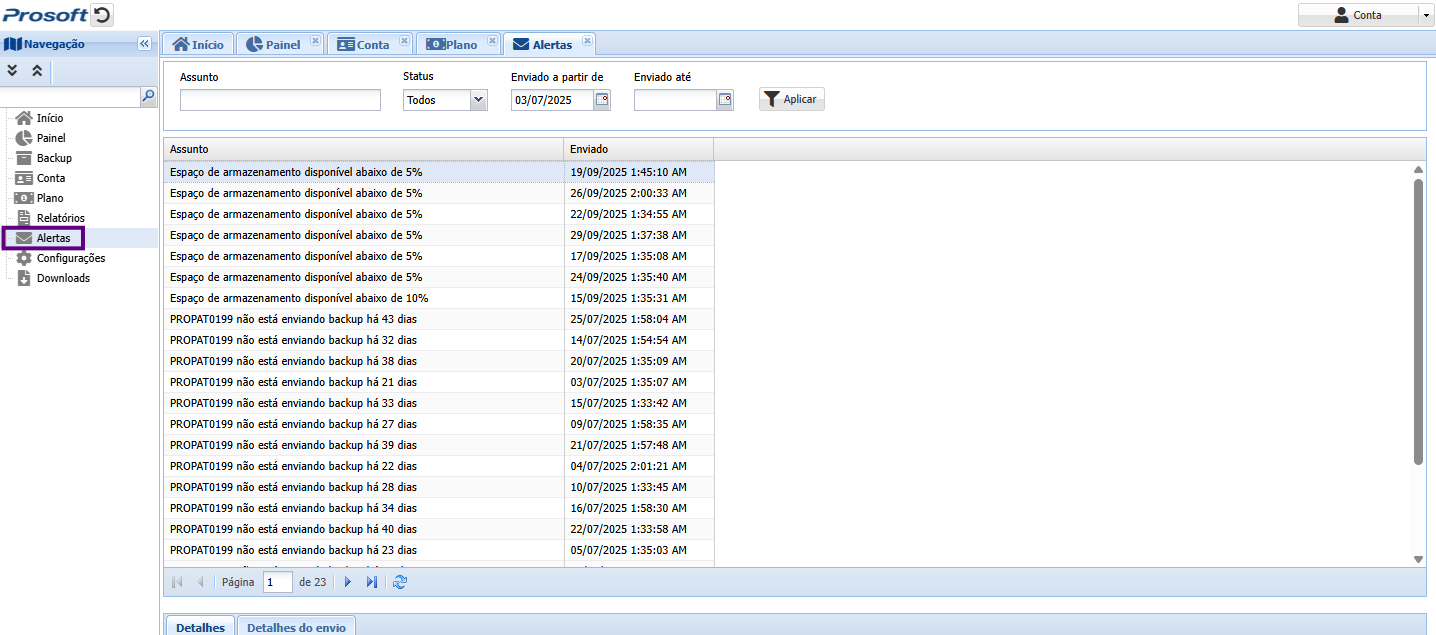Select the 'backup há 32 dias' alert row
This screenshot has width=1436, height=635.
coord(439,340)
